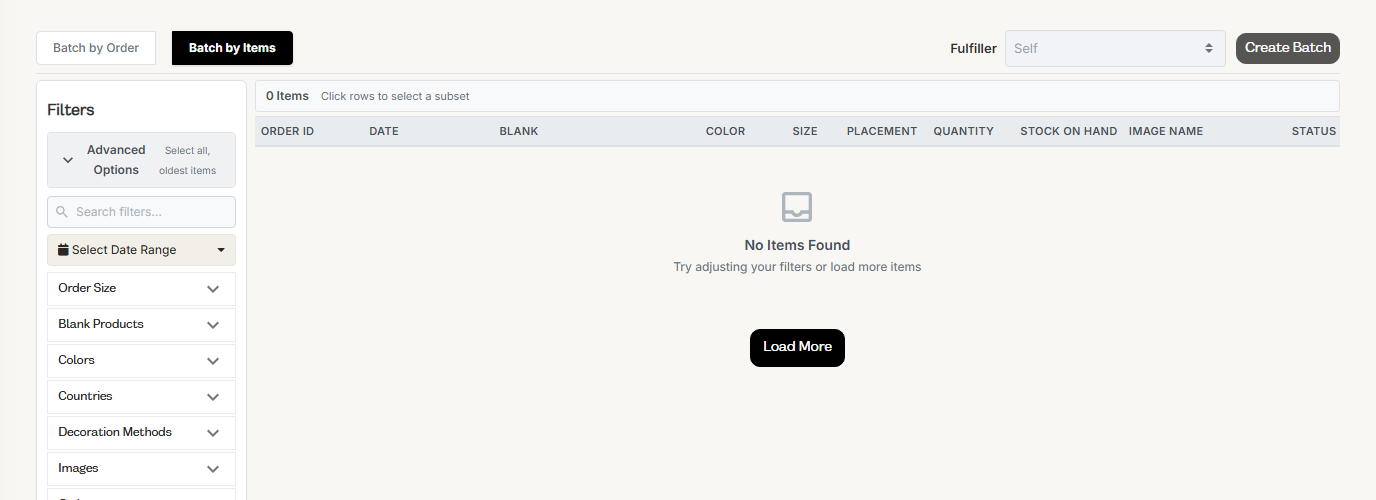The width and height of the screenshot is (1376, 500).
Task: Click the BLANK column header
Action: 519,131
